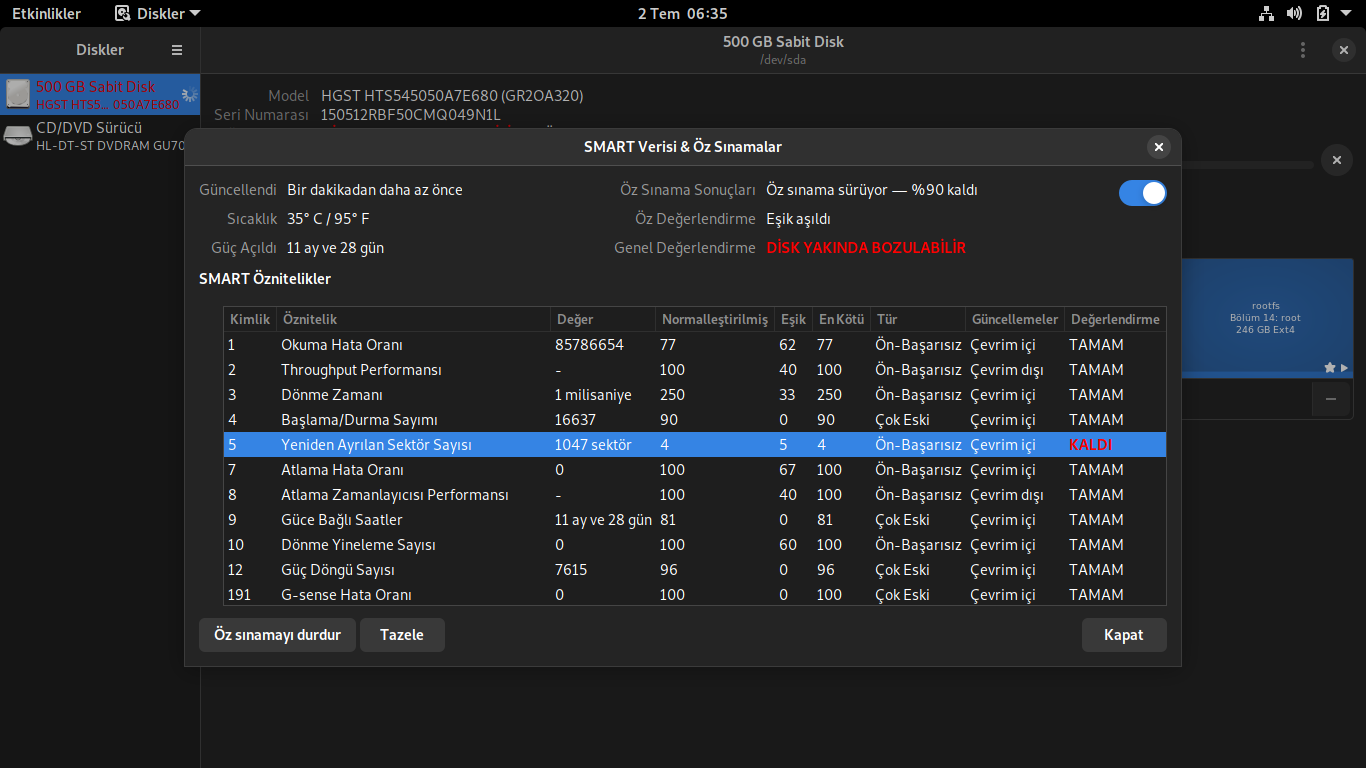The image size is (1366, 768).
Task: Select Yeniden Ayrılan Sektör Sayısı row
Action: (695, 445)
